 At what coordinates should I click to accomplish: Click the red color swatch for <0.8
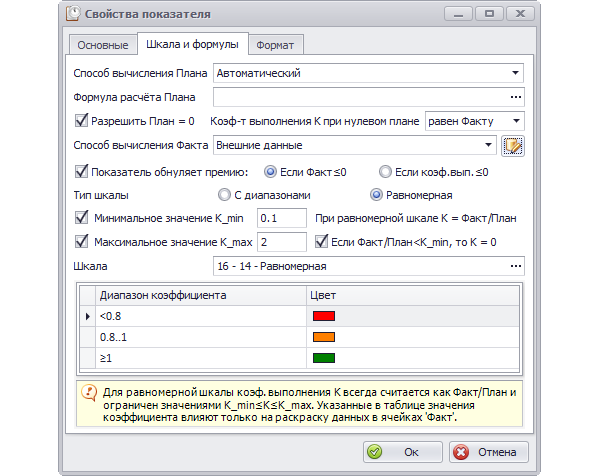(324, 316)
